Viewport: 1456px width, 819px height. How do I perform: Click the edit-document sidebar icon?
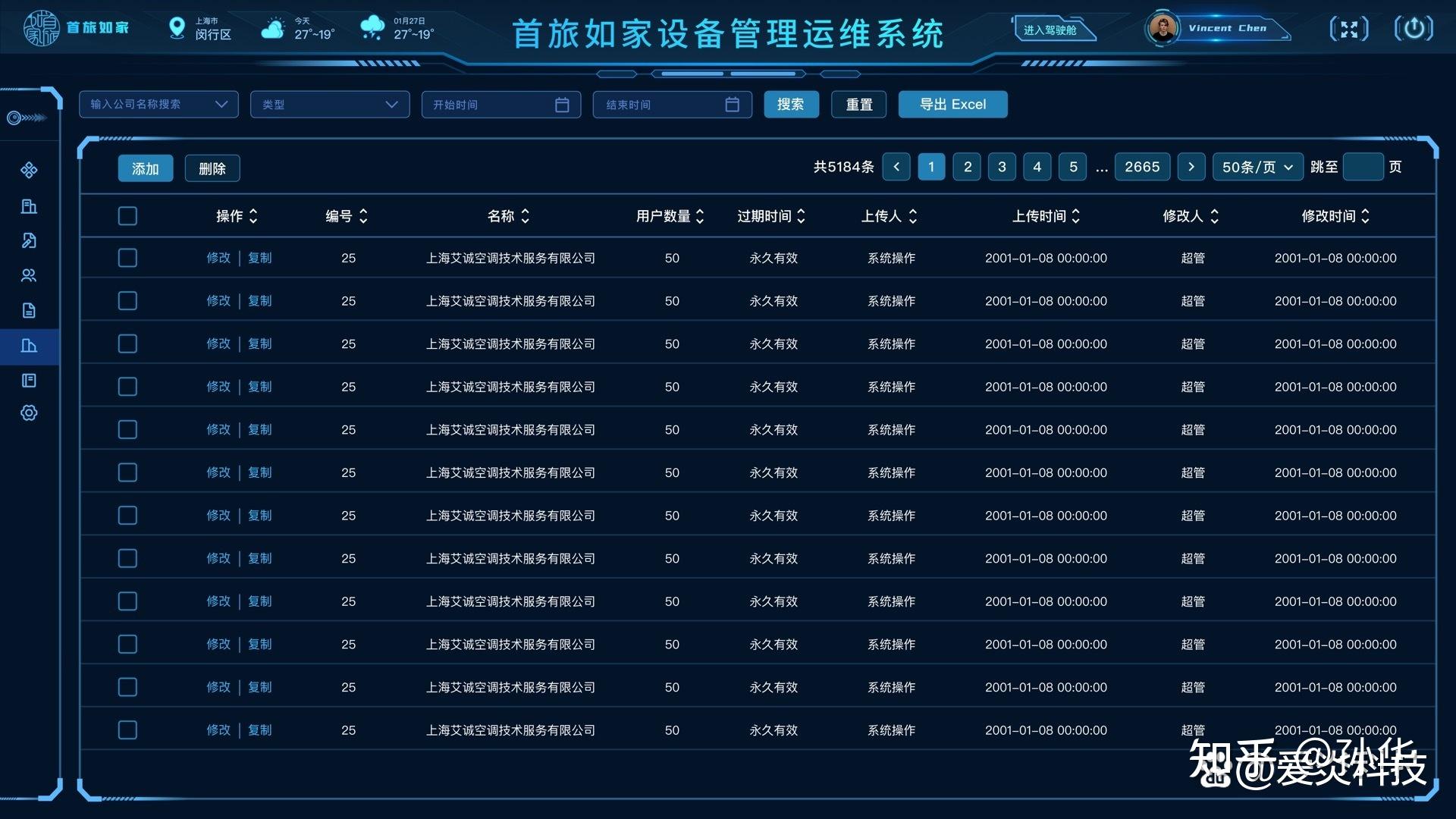pyautogui.click(x=29, y=240)
